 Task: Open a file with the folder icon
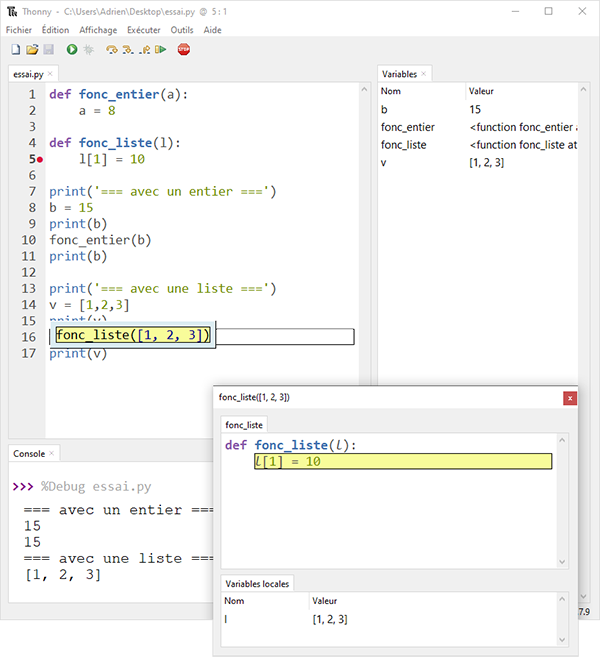[31, 49]
